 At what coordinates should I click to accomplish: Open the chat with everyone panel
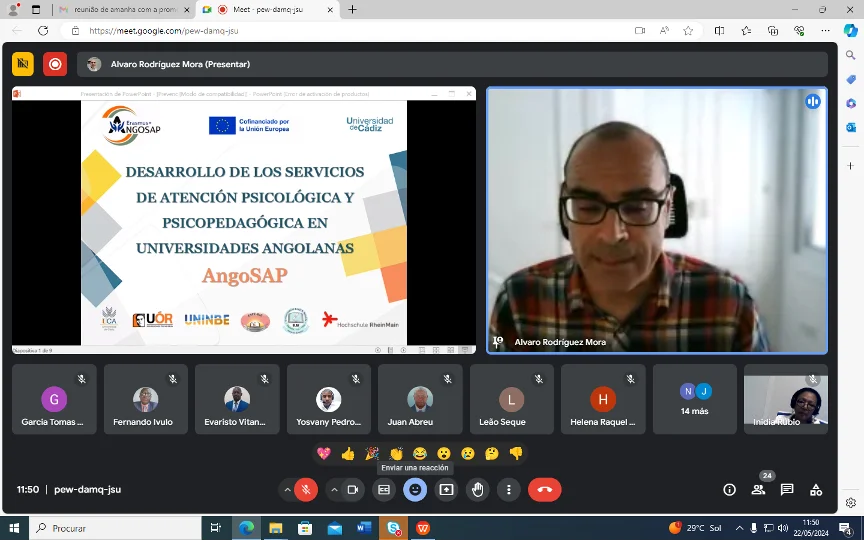787,490
